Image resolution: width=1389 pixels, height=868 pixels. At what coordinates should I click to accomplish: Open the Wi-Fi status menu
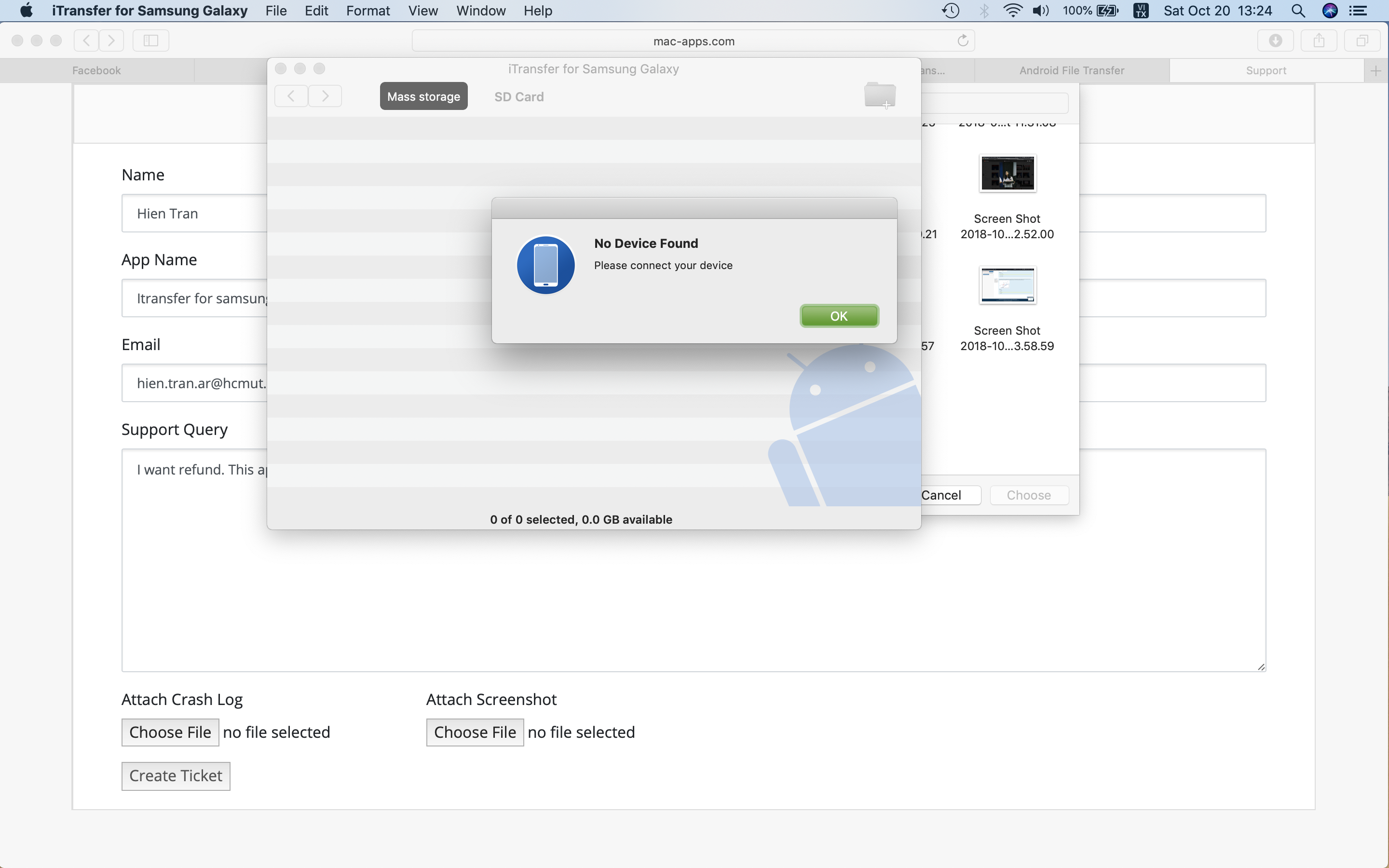1013,10
